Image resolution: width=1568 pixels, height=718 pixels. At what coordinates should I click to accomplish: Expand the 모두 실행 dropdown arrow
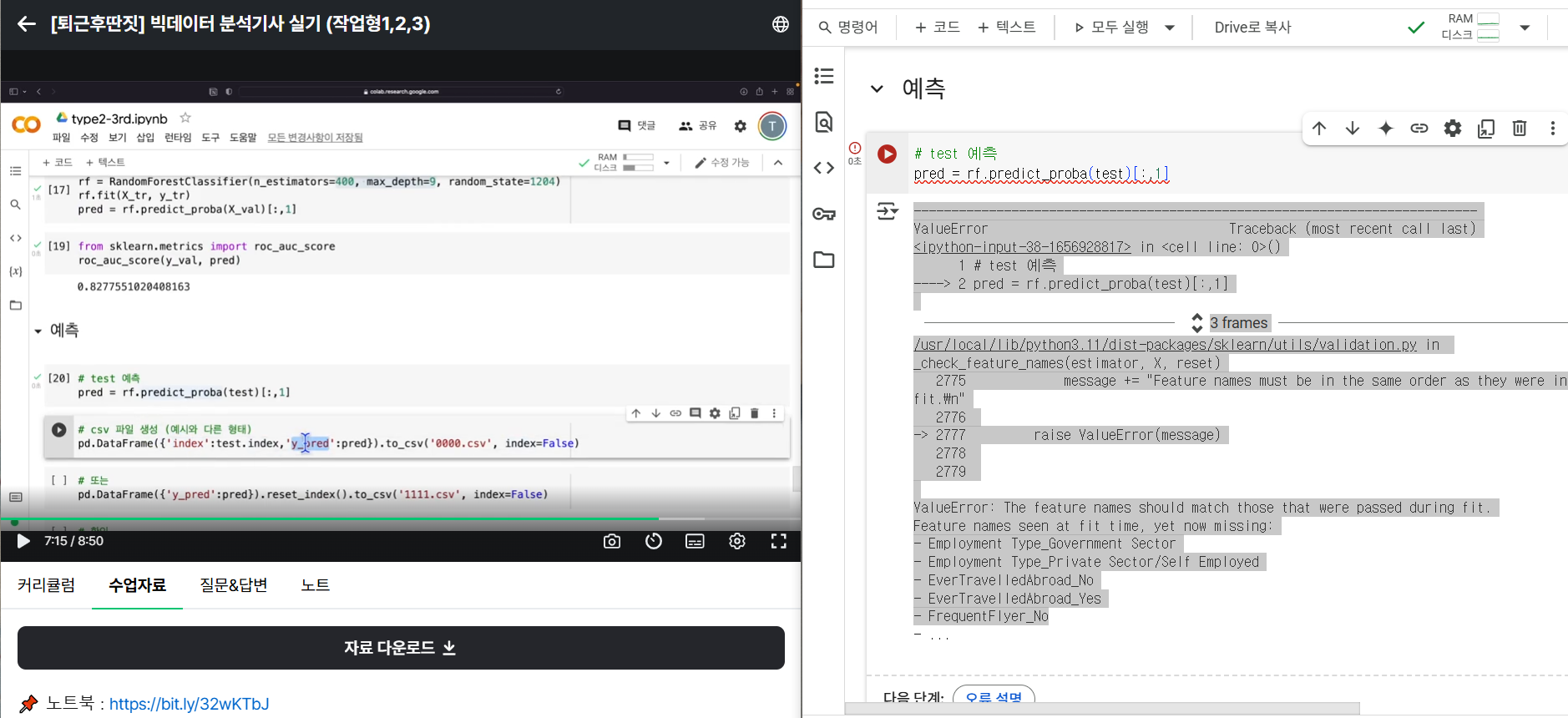pos(1170,28)
